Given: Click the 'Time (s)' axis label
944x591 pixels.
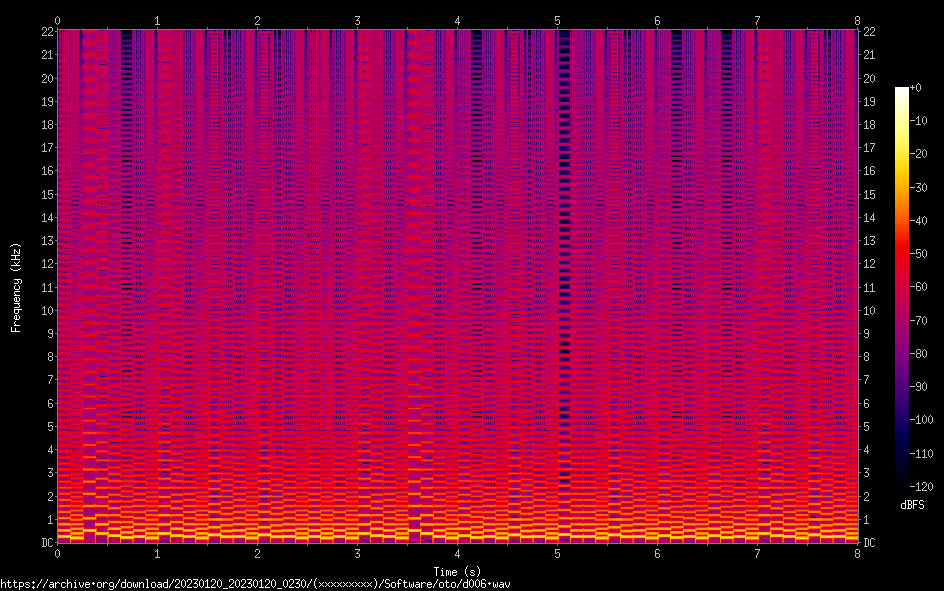Looking at the screenshot, I should pos(457,571).
